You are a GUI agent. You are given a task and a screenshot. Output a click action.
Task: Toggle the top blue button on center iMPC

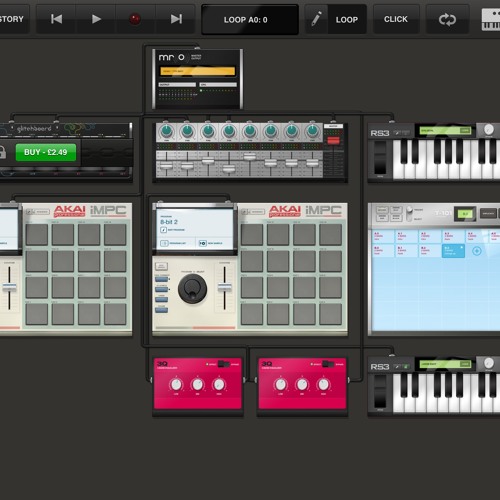click(162, 279)
